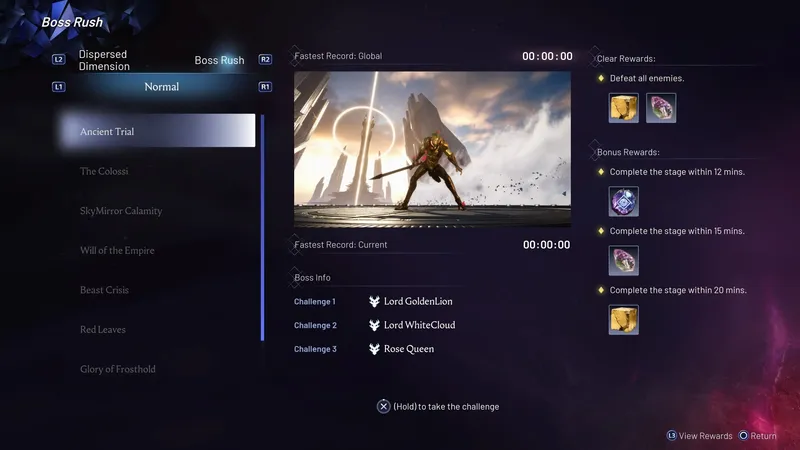Switch difficulty with the L1 button

[x=59, y=87]
